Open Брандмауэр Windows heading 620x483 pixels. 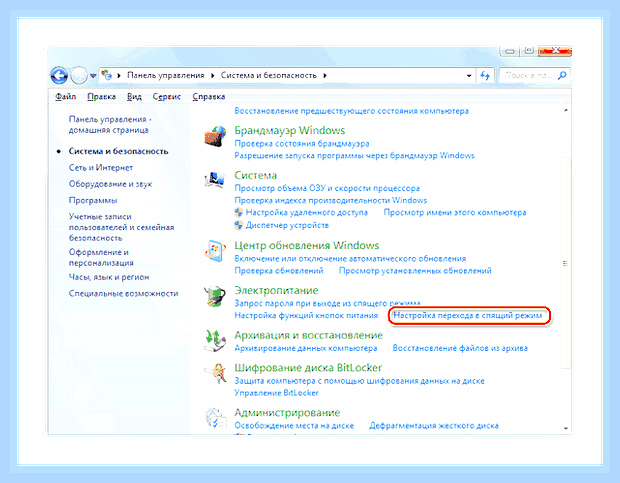coord(290,130)
